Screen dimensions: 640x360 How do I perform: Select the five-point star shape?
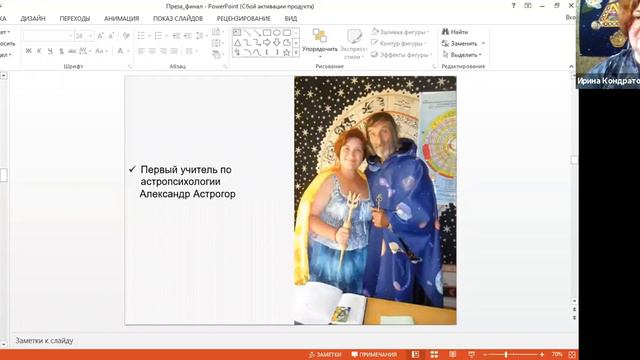pos(287,52)
